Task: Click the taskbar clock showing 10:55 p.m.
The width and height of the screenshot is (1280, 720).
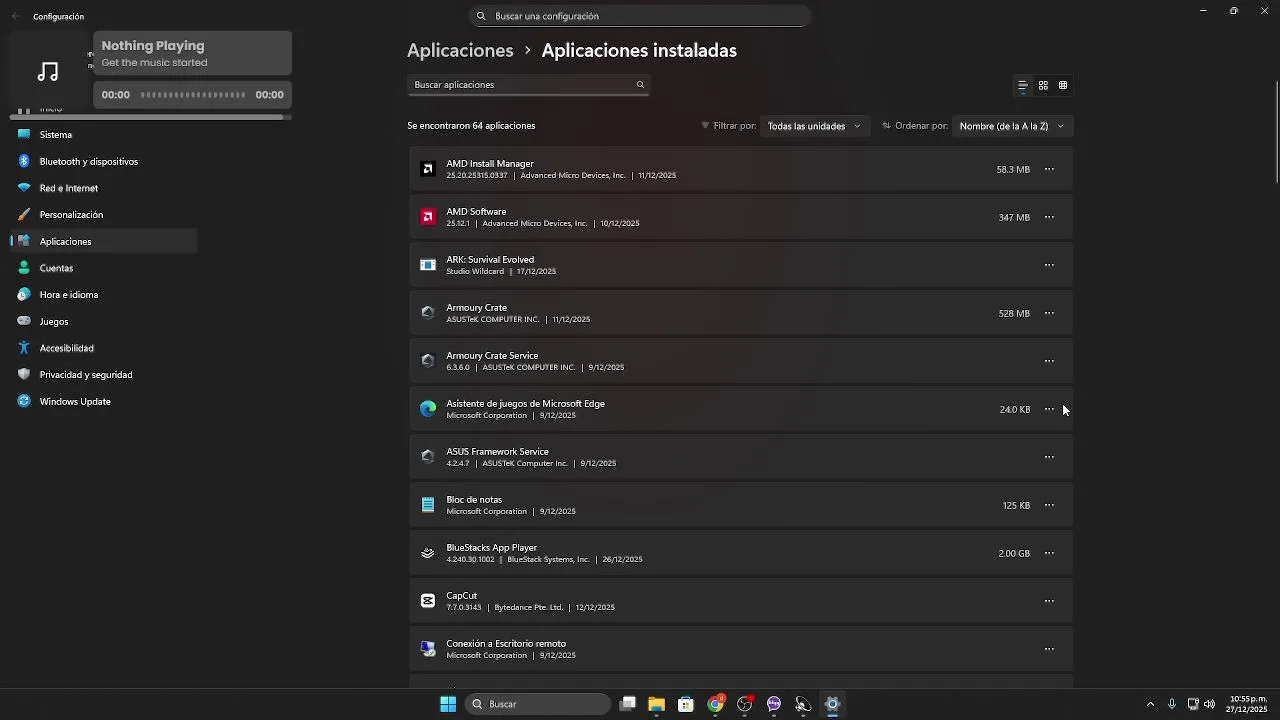Action: coord(1248,704)
